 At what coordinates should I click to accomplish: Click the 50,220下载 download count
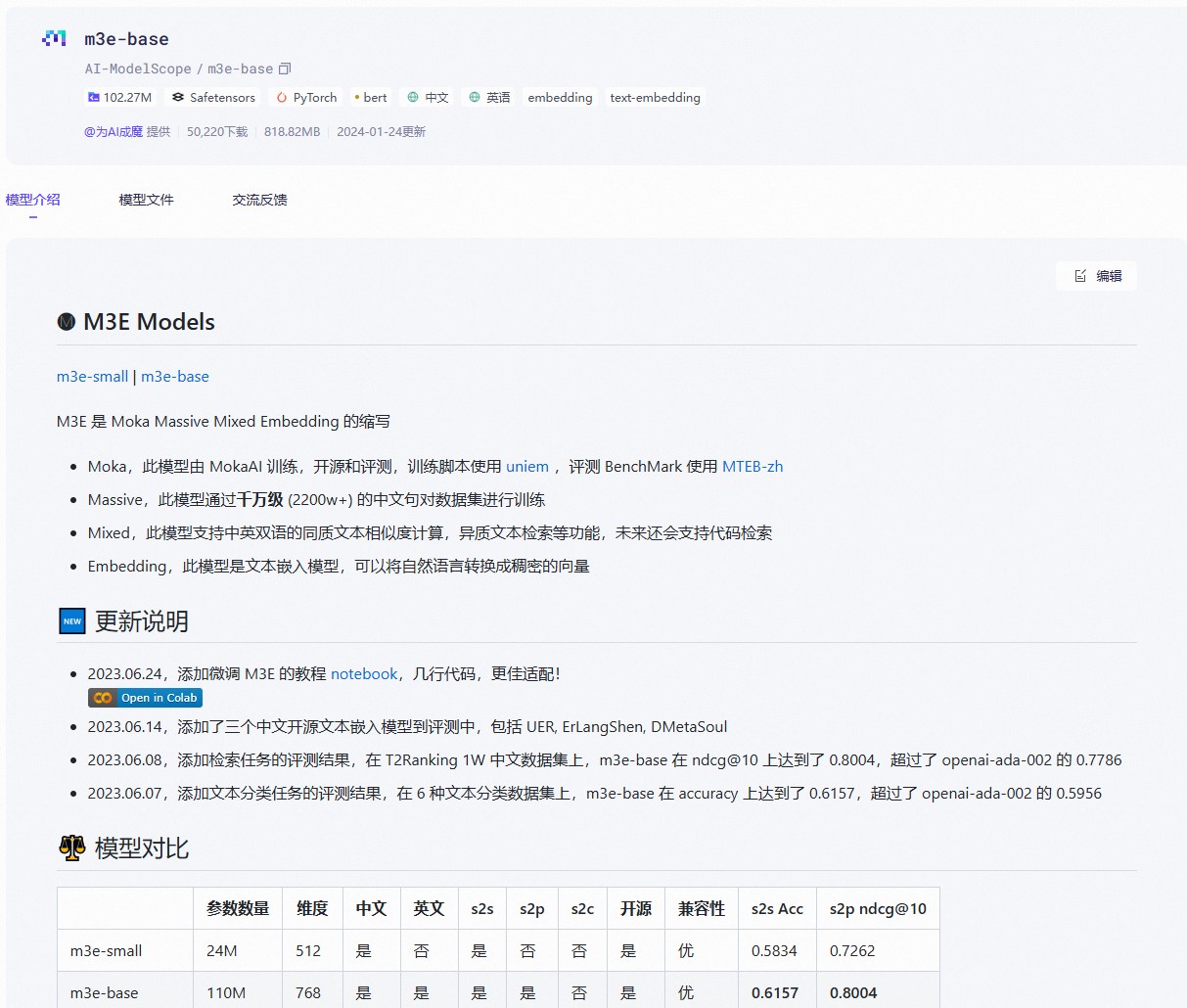(217, 132)
